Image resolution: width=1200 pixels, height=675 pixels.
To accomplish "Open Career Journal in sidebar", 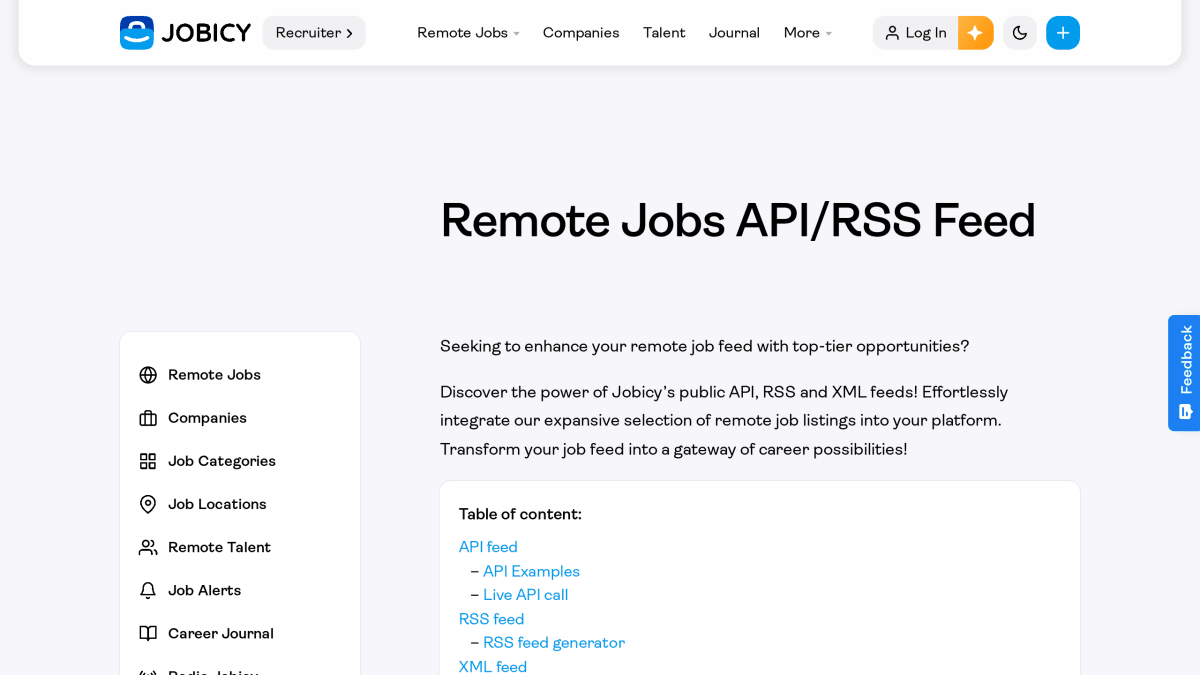I will pos(221,633).
